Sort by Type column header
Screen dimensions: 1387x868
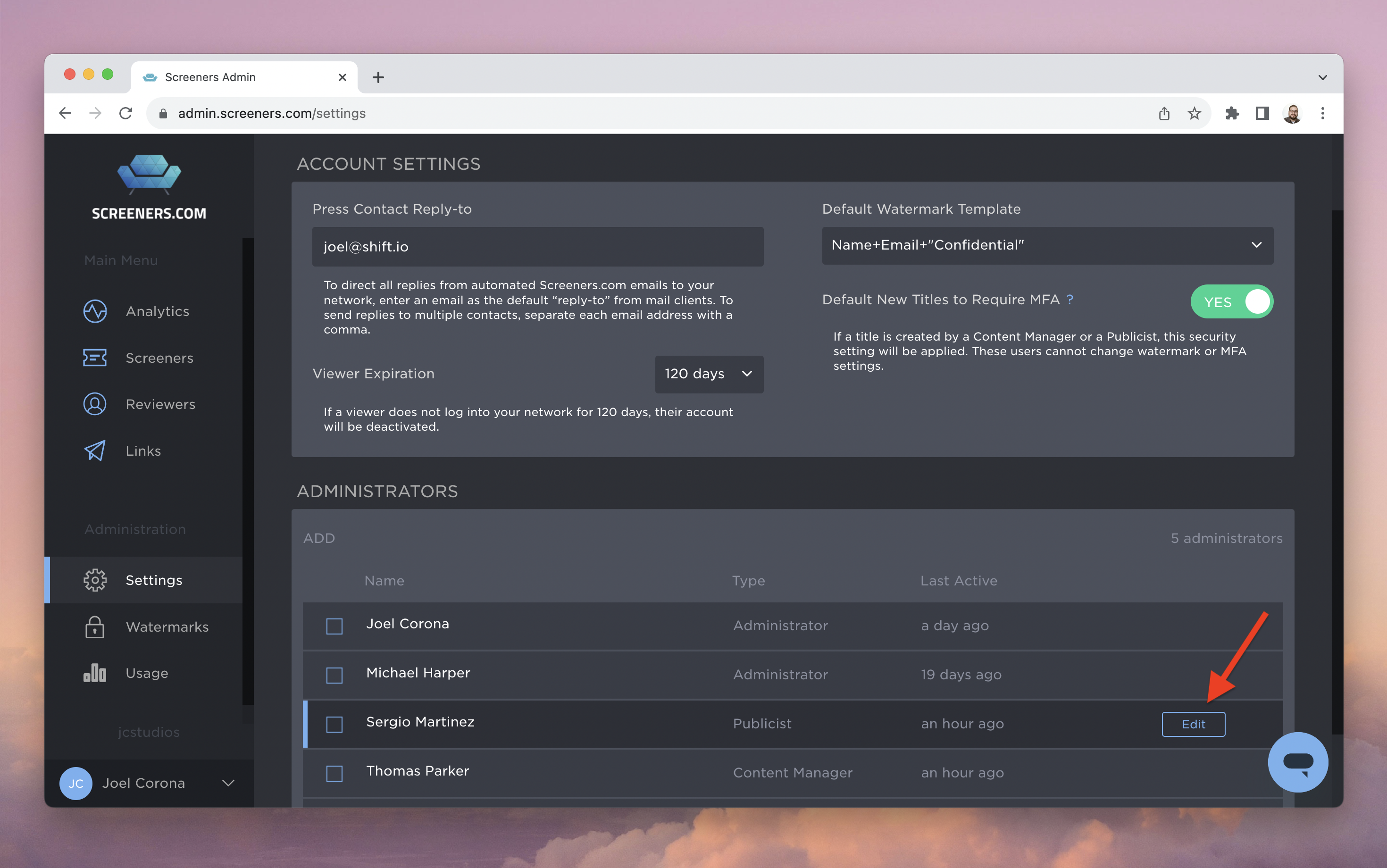tap(749, 580)
